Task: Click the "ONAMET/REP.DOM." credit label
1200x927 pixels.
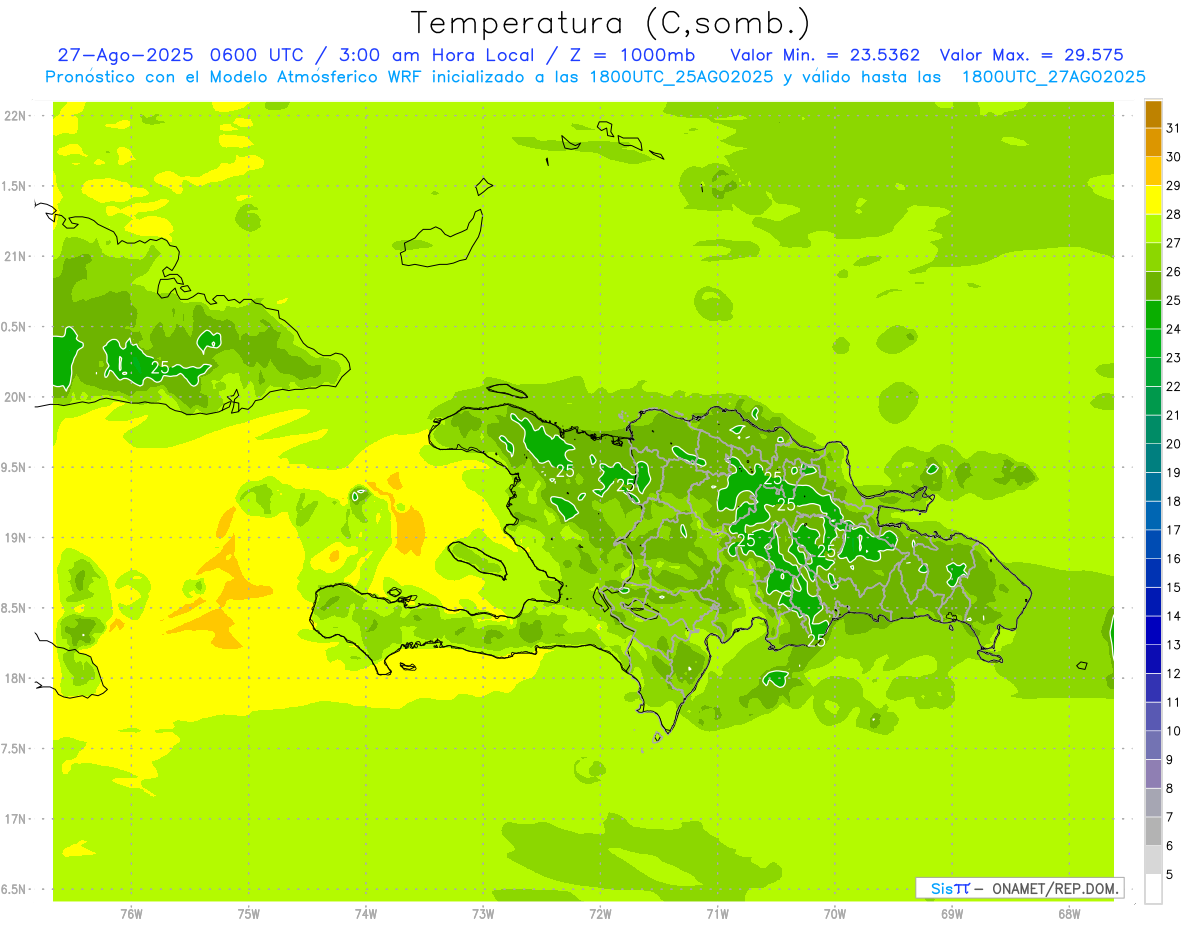Action: pos(1055,888)
